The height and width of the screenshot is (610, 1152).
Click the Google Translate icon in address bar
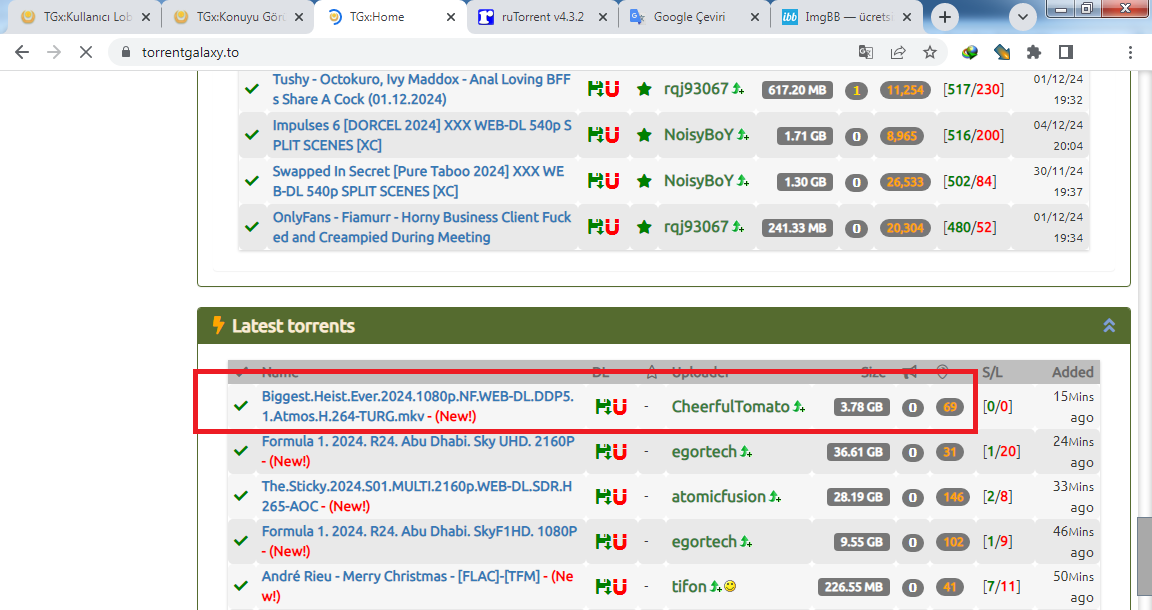(x=865, y=52)
